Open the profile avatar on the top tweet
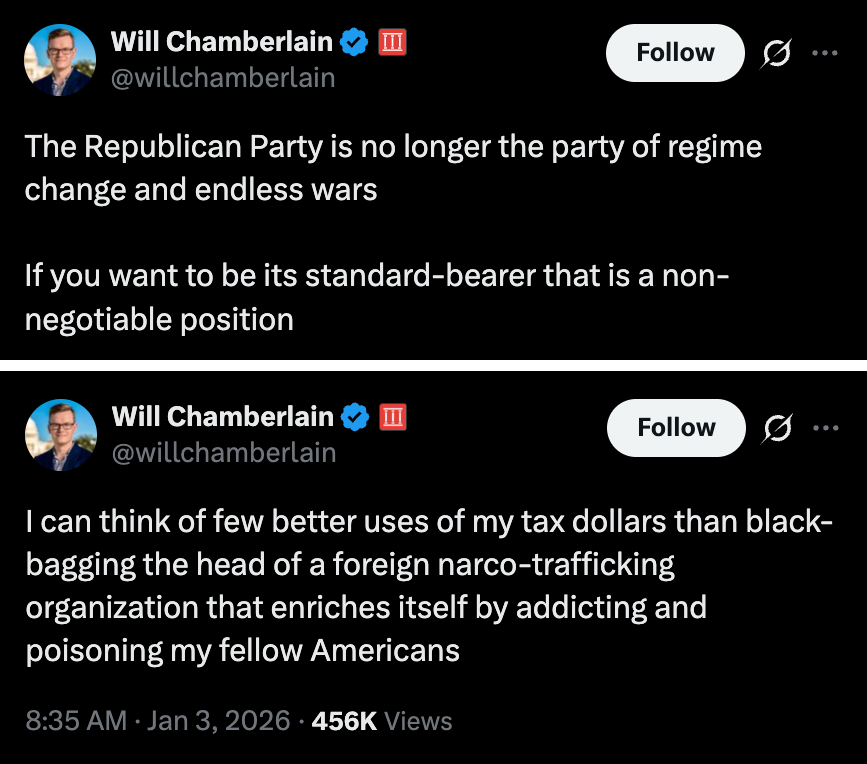This screenshot has width=867, height=764. coord(59,59)
